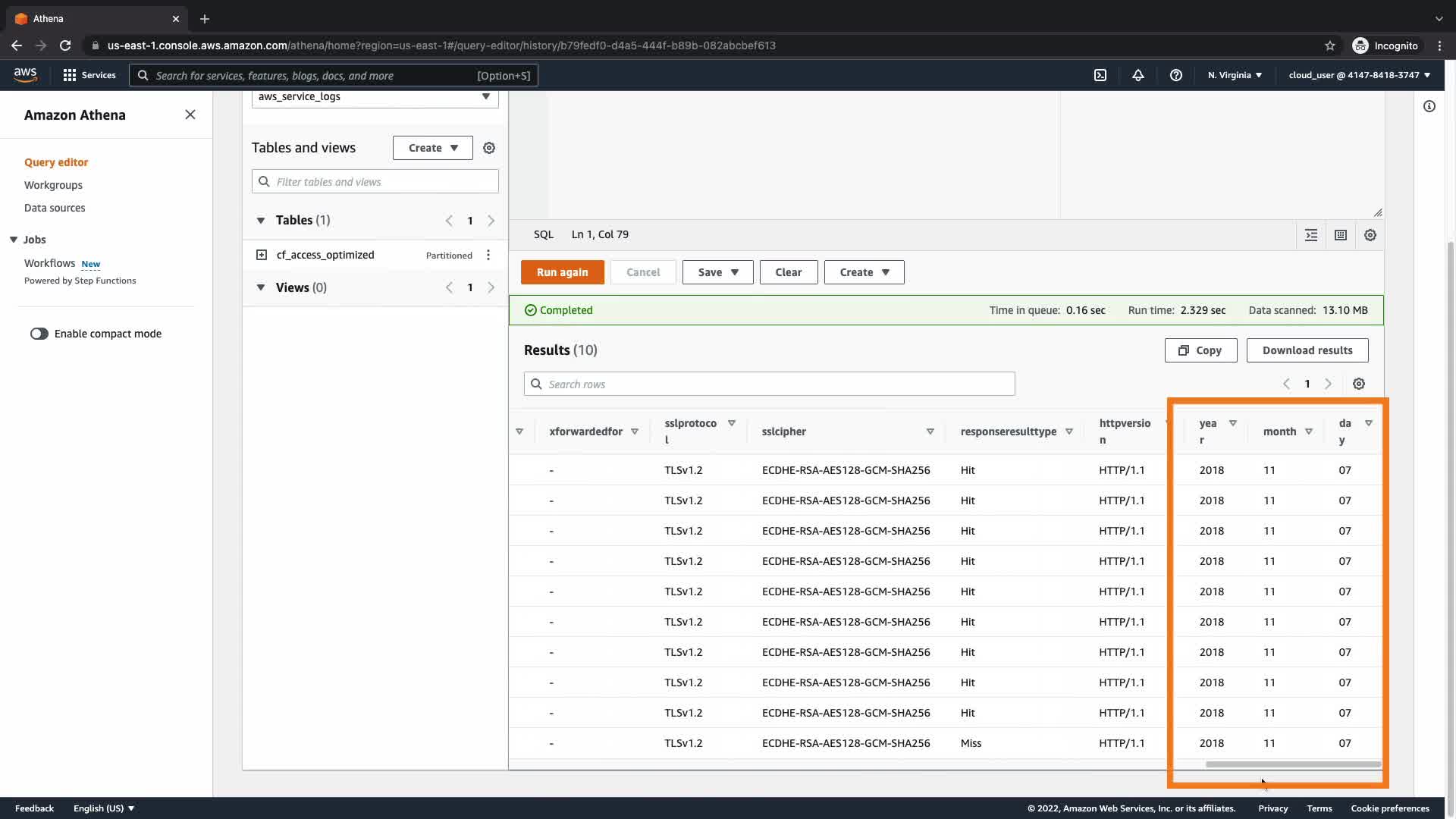Click the Search rows input field
This screenshot has width=1456, height=819.
[x=769, y=384]
